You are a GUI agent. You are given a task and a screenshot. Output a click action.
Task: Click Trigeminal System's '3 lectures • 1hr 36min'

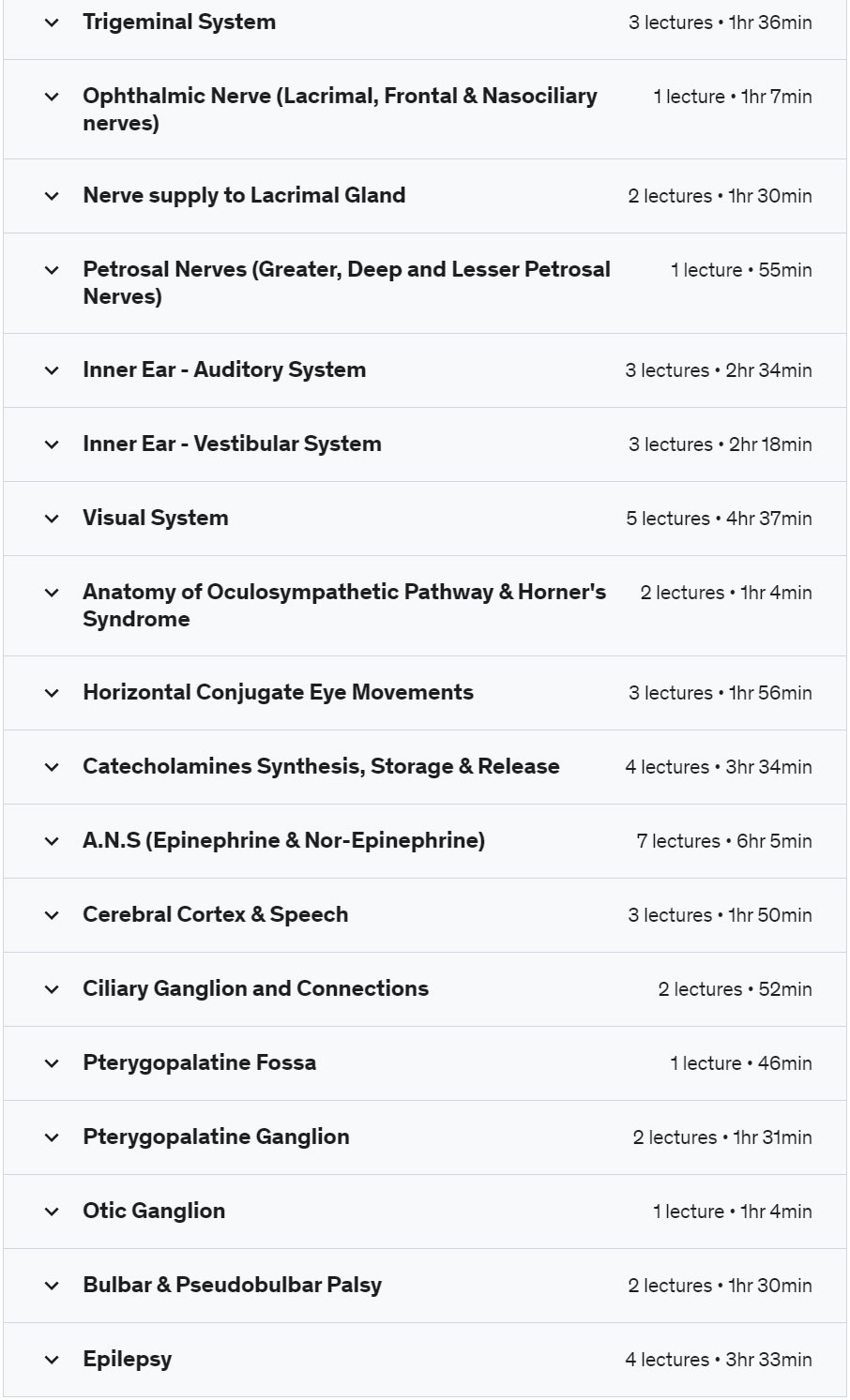(721, 23)
